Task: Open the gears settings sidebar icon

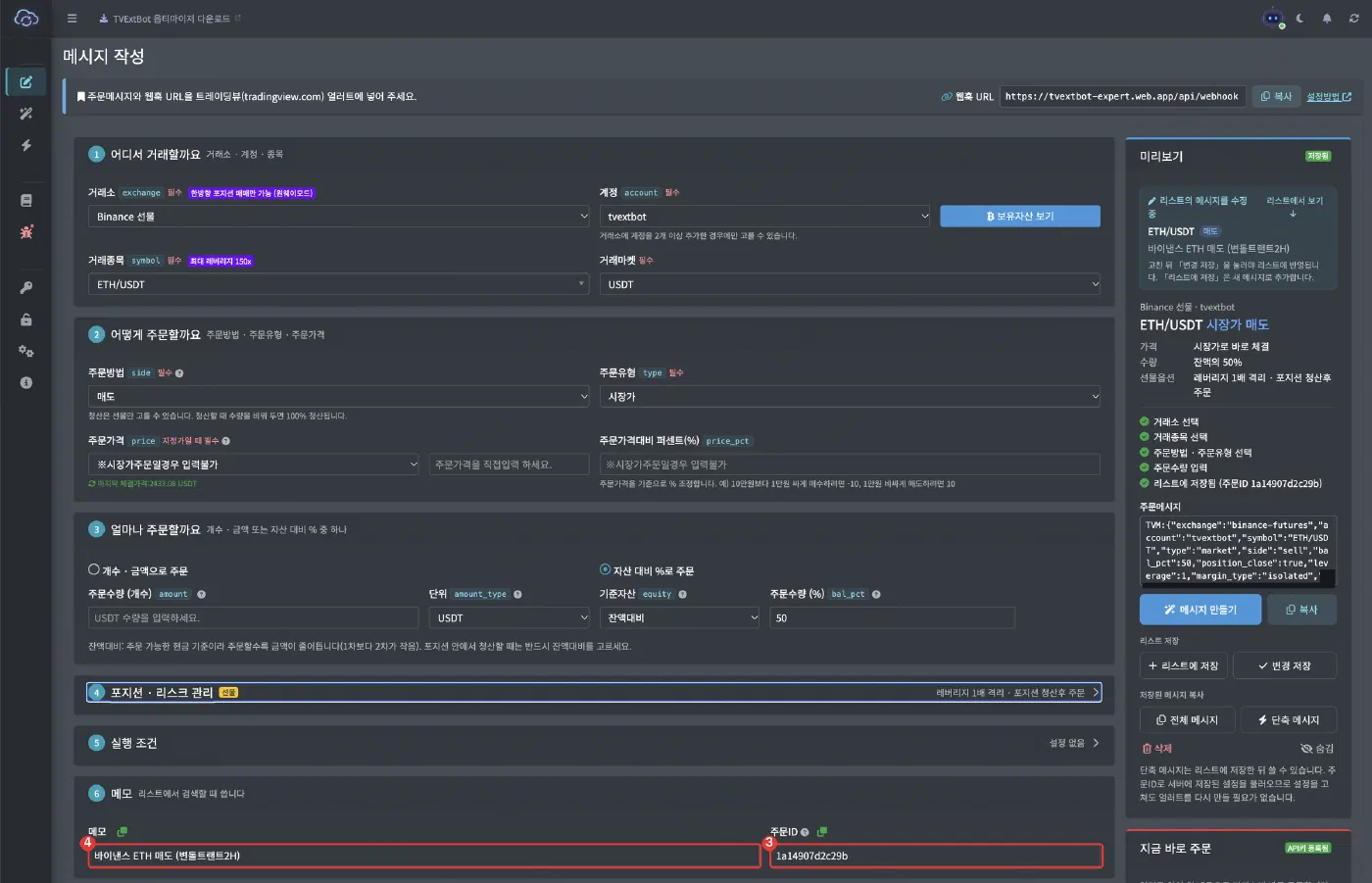Action: (26, 351)
